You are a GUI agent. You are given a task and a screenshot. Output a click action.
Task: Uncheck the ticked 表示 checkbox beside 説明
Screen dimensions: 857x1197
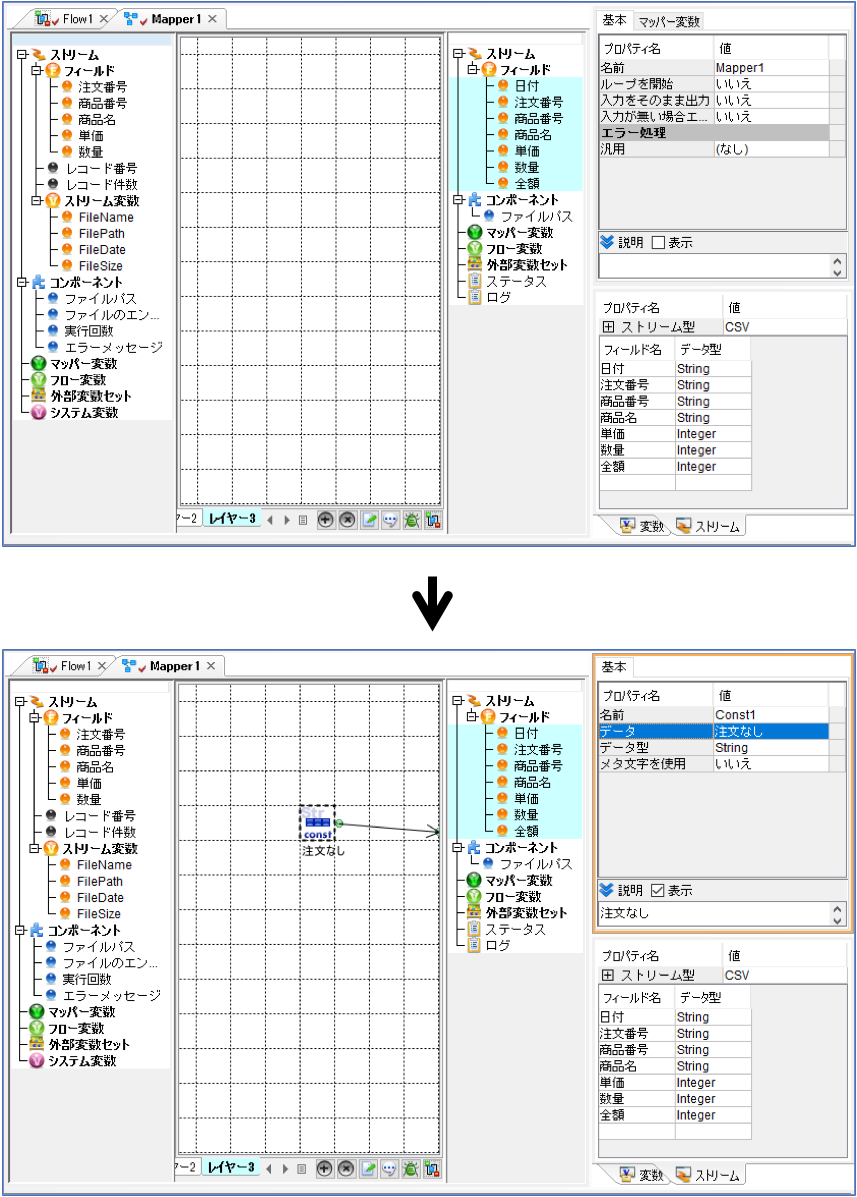(658, 891)
